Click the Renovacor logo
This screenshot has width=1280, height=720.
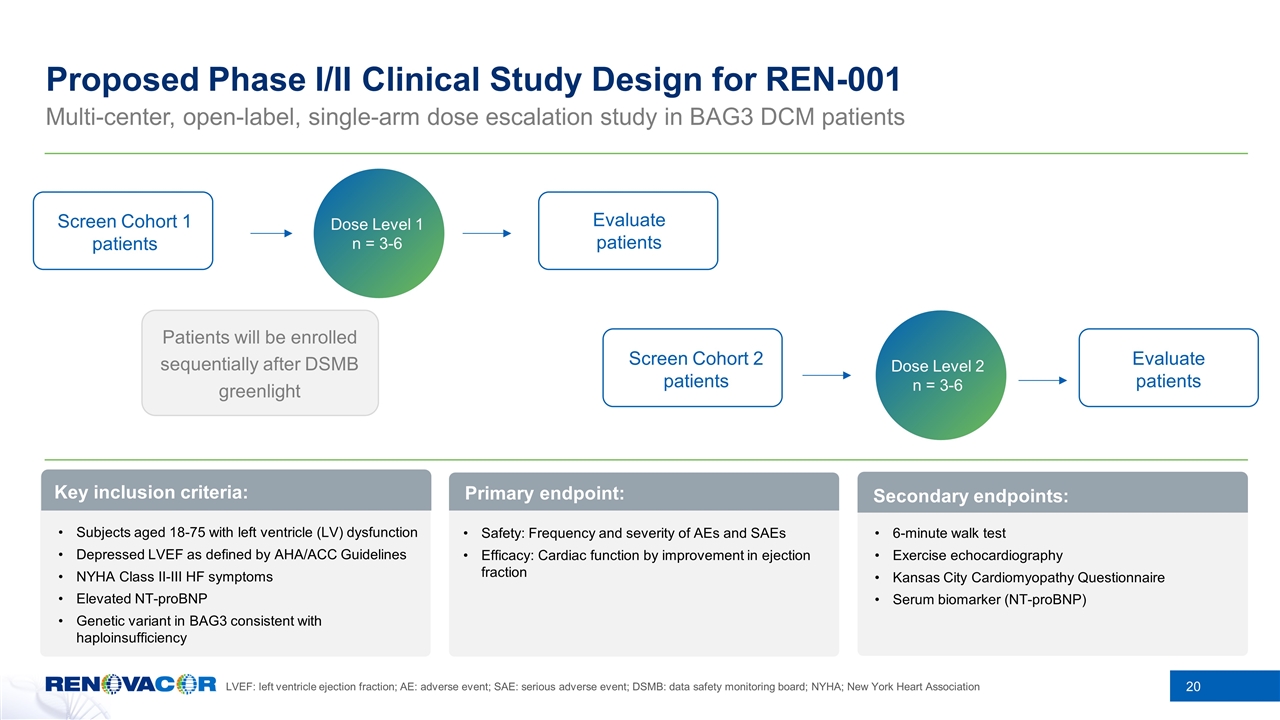(x=130, y=685)
